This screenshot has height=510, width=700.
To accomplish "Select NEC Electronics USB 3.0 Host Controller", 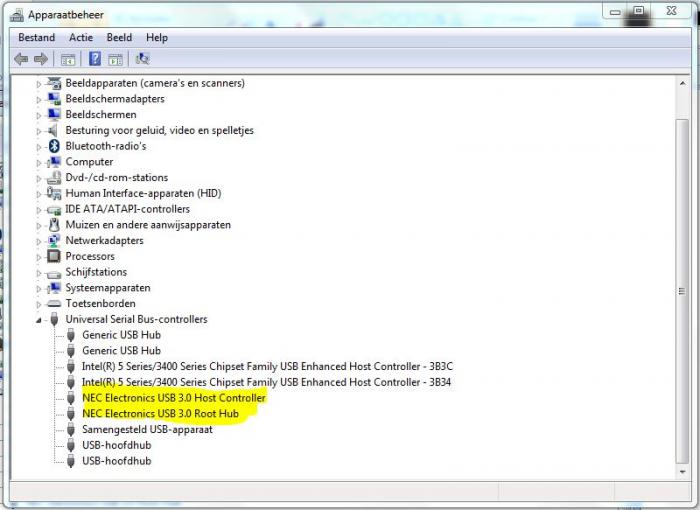I will pyautogui.click(x=174, y=397).
